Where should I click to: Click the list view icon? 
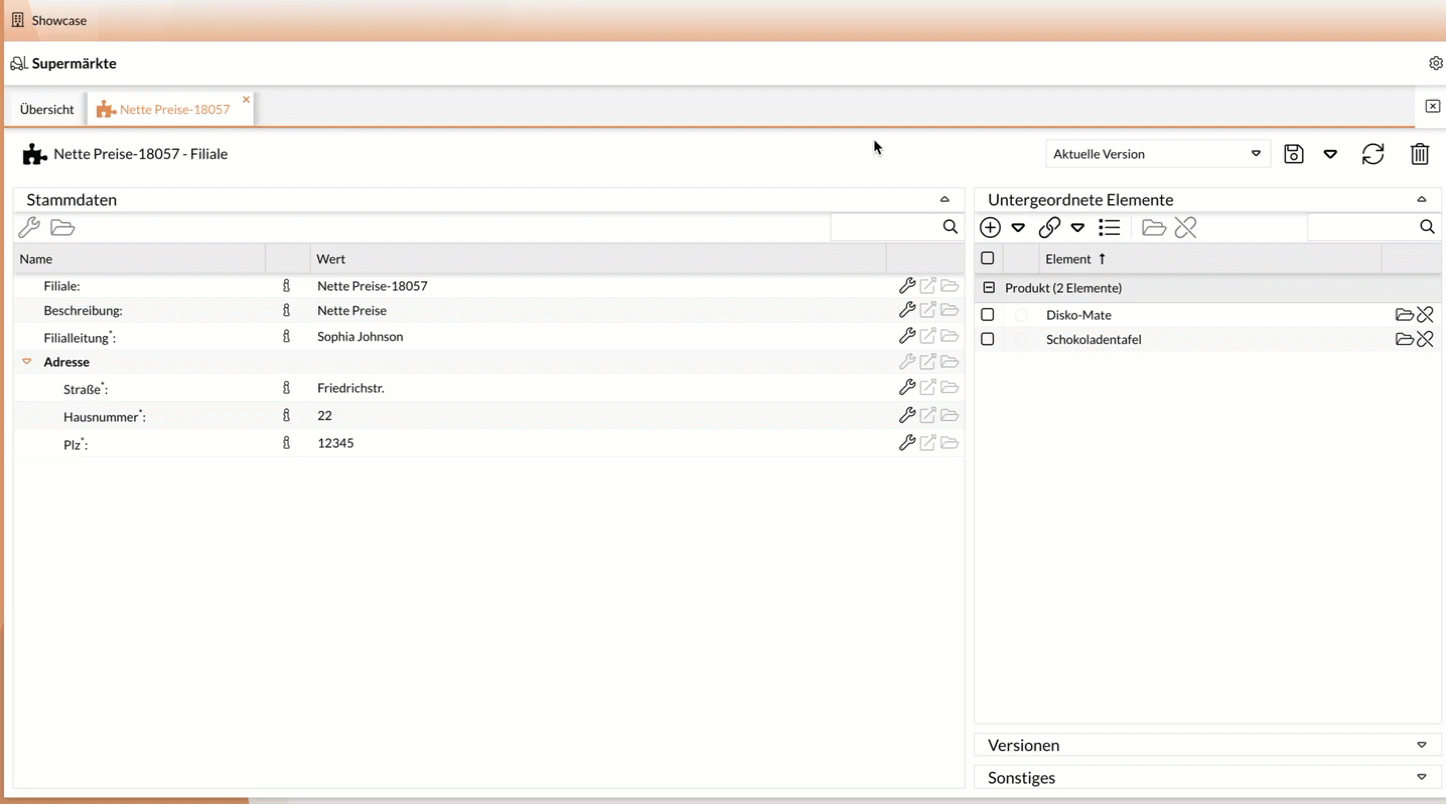1109,228
